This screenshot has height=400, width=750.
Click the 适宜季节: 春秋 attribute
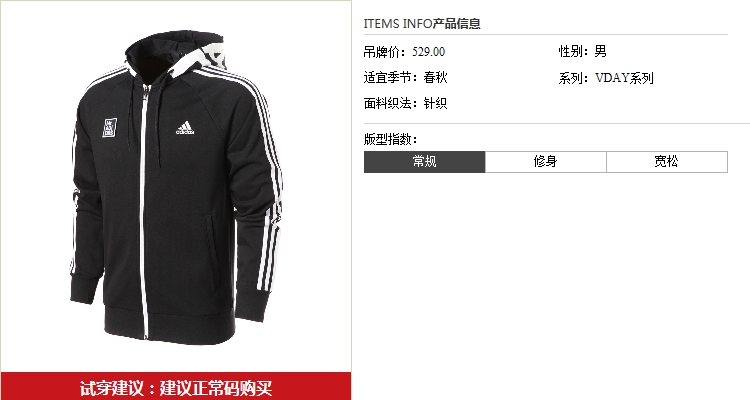click(406, 78)
